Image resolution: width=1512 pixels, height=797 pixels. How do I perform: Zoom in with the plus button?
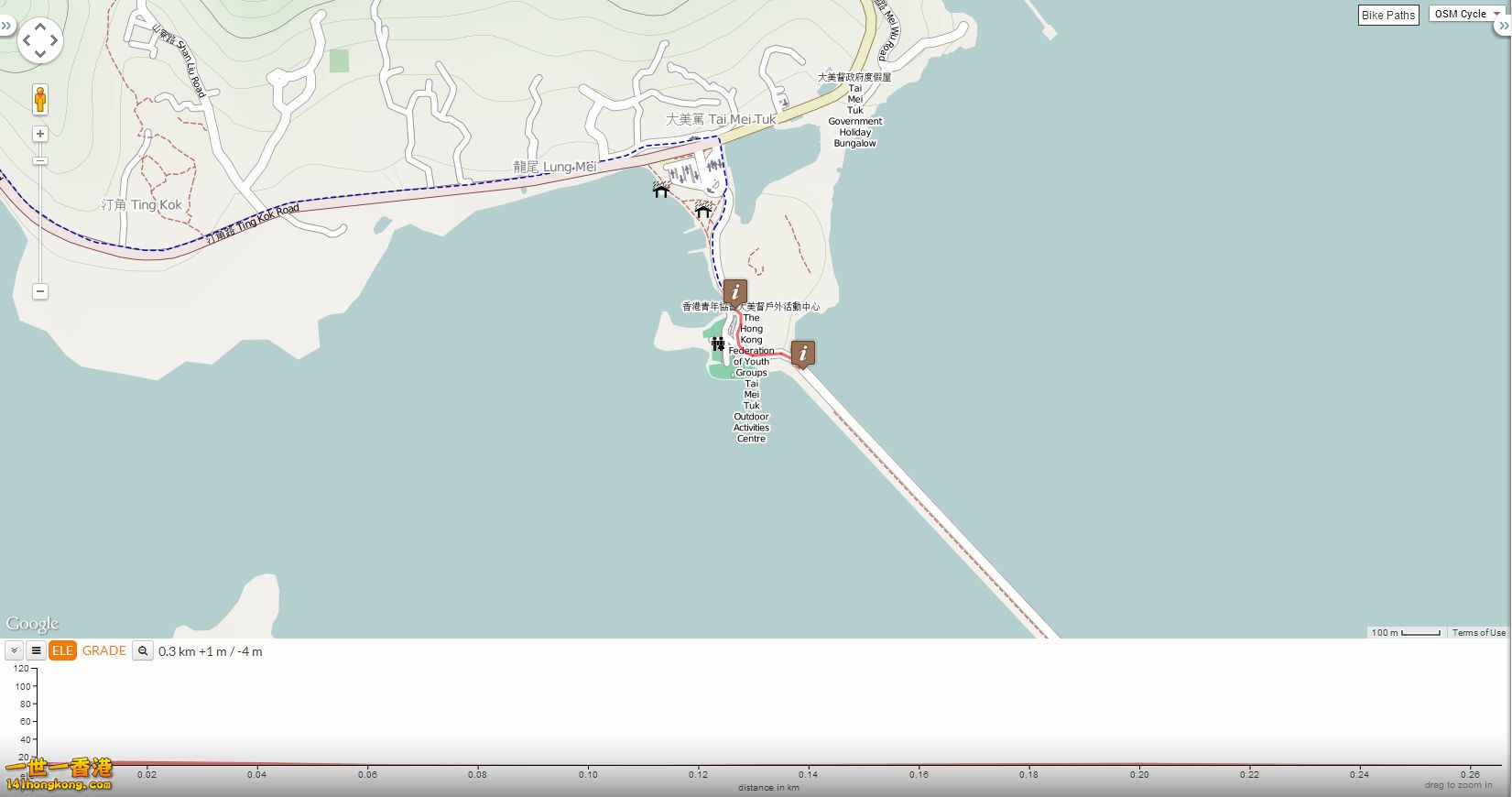click(40, 135)
